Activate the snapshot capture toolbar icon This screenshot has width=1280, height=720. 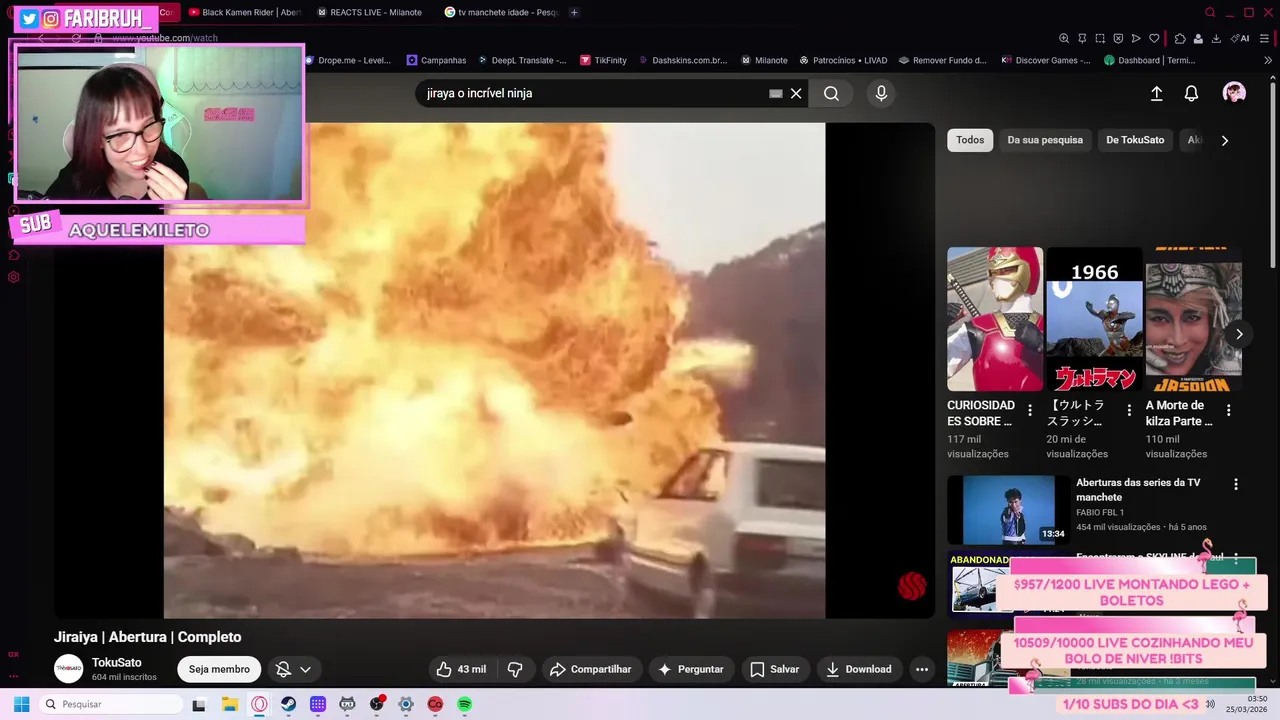pyautogui.click(x=1100, y=38)
